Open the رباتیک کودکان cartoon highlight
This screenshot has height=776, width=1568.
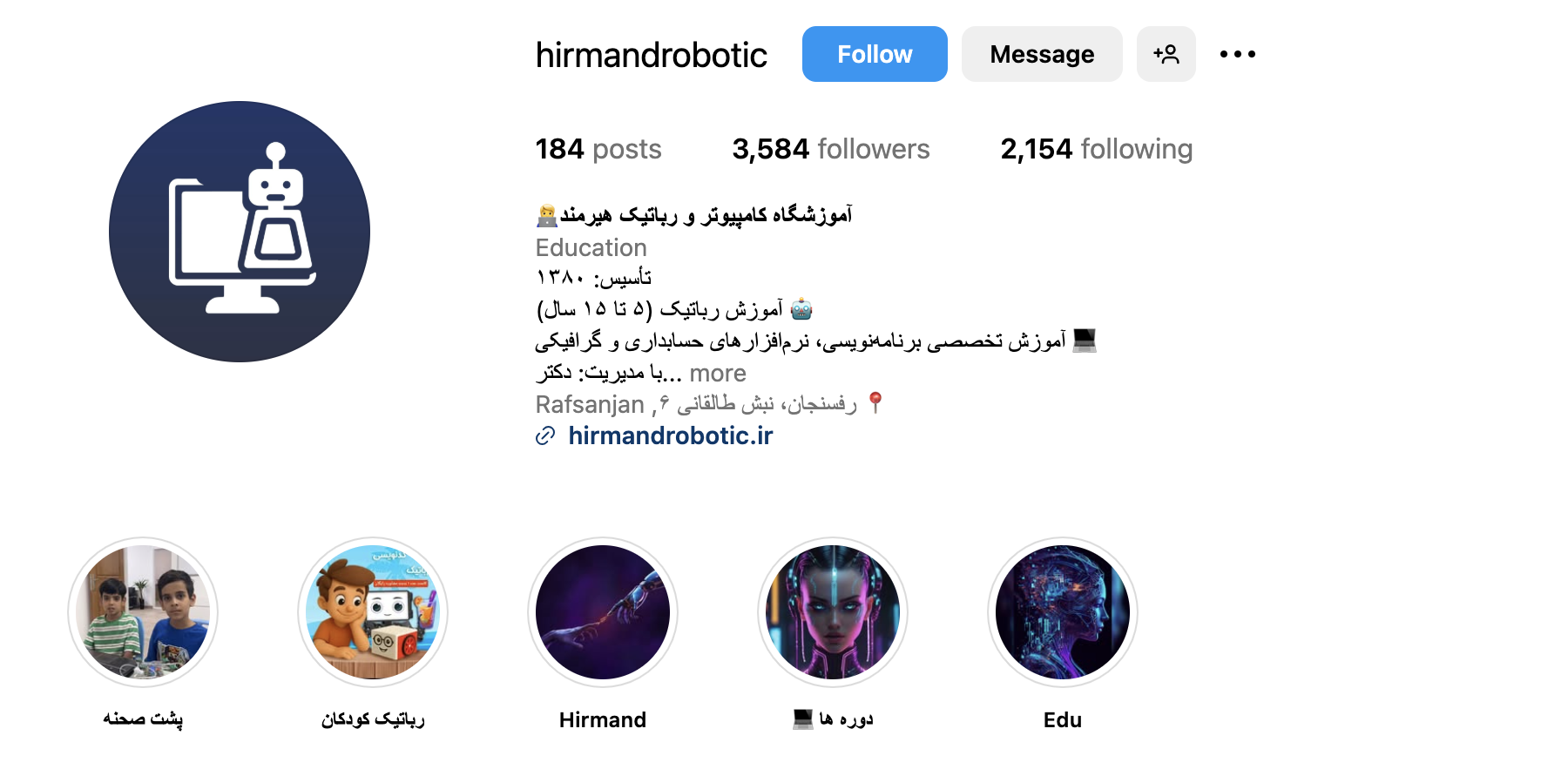[373, 612]
